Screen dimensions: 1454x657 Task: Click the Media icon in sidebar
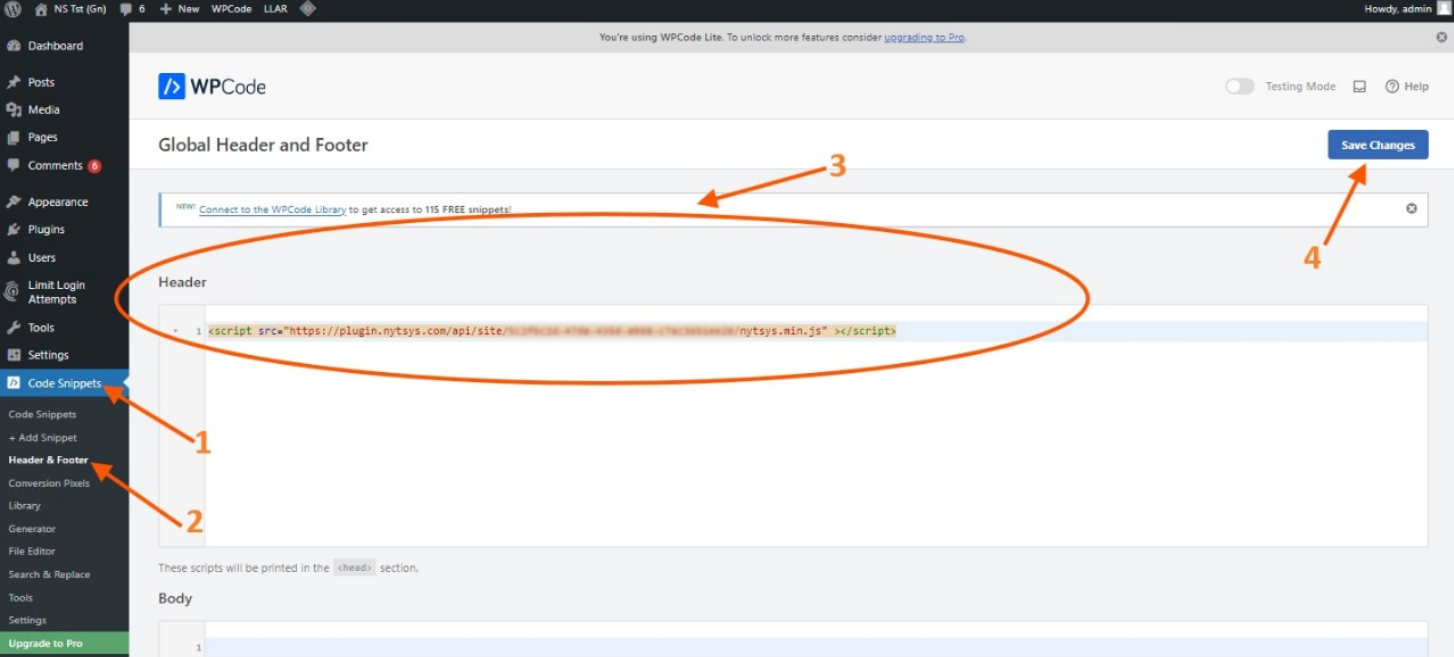tap(14, 110)
